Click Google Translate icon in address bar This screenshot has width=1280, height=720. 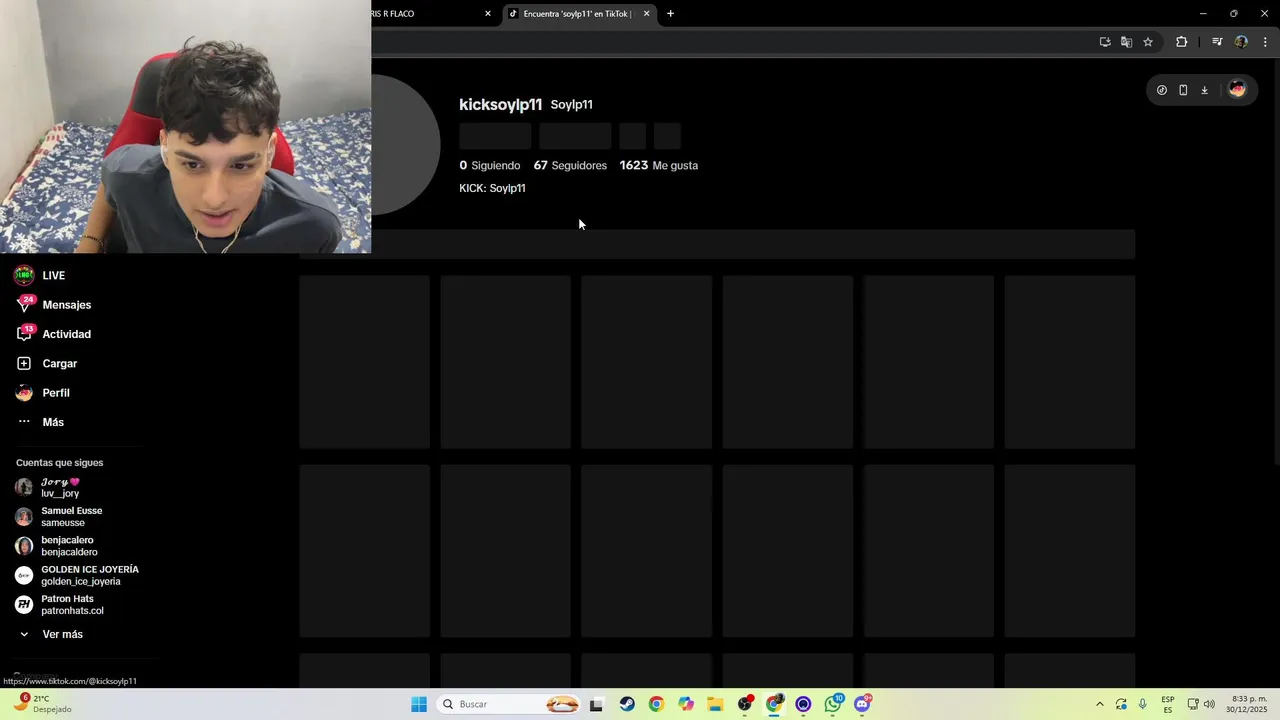point(1126,42)
